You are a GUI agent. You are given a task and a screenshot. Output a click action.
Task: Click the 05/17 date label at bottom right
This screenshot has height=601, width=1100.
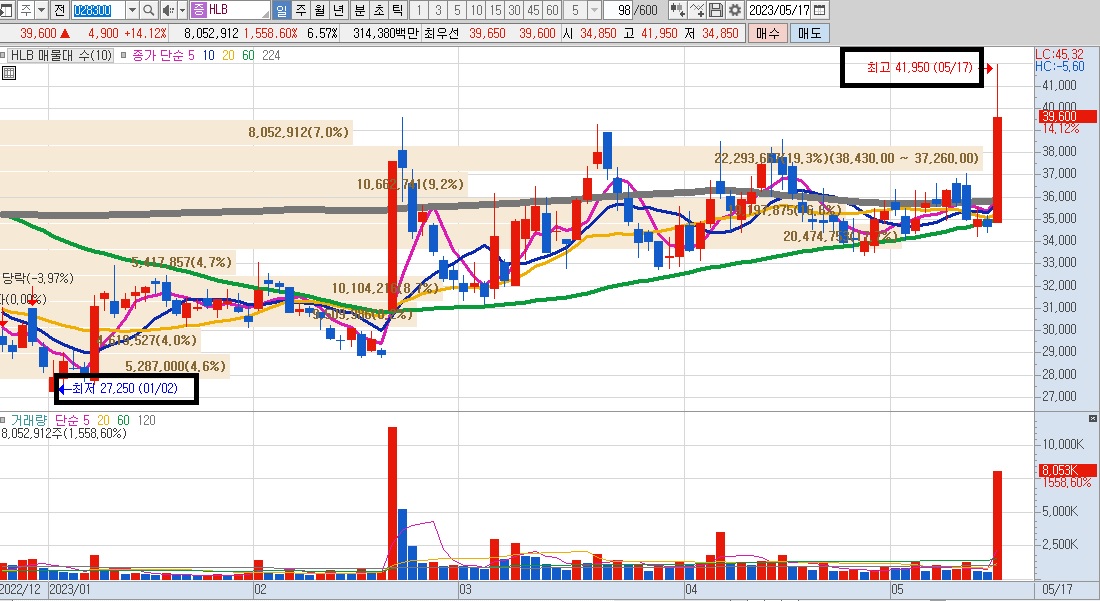click(1057, 590)
